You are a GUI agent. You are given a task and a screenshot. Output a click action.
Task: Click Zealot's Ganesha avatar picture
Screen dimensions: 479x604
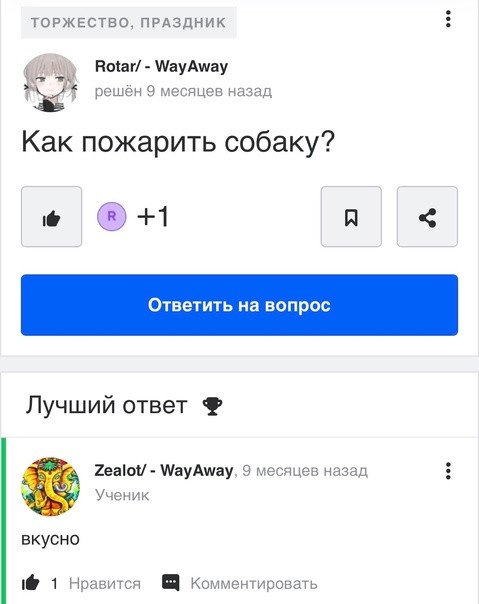(50, 487)
